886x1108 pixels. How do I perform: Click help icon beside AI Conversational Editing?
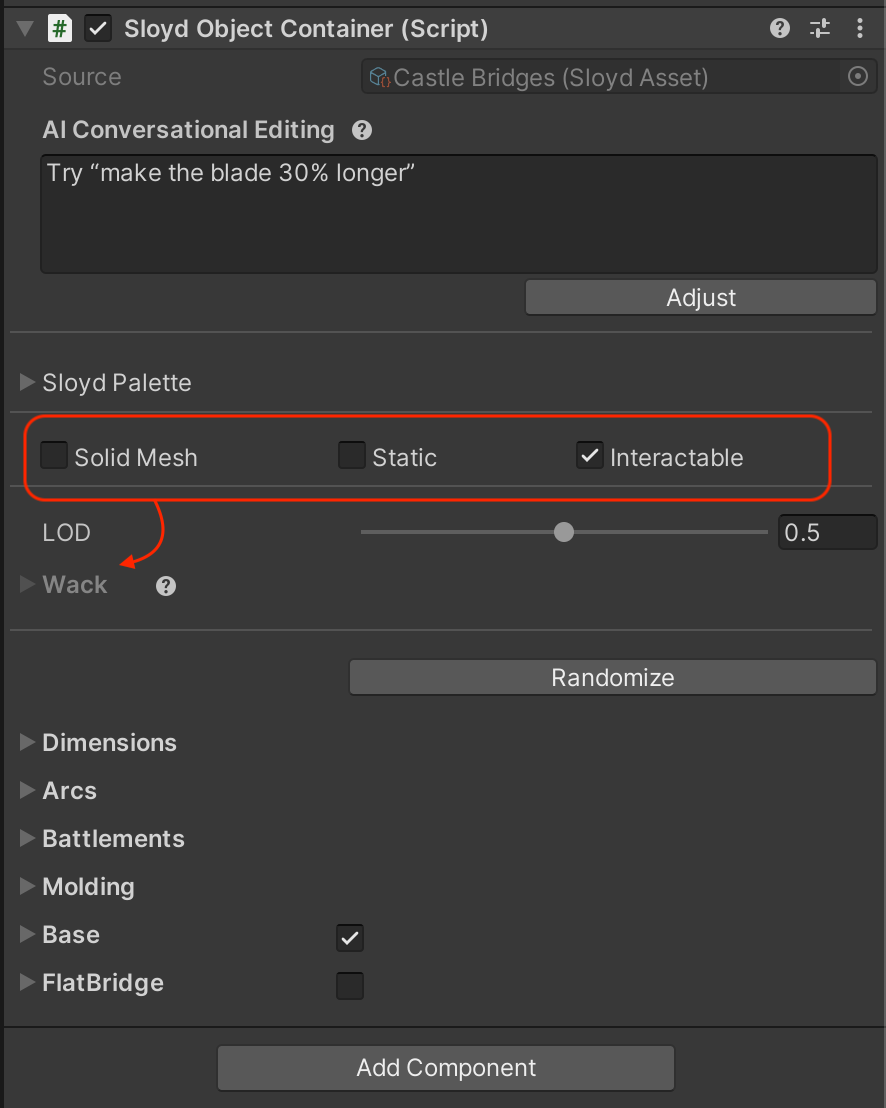[362, 130]
